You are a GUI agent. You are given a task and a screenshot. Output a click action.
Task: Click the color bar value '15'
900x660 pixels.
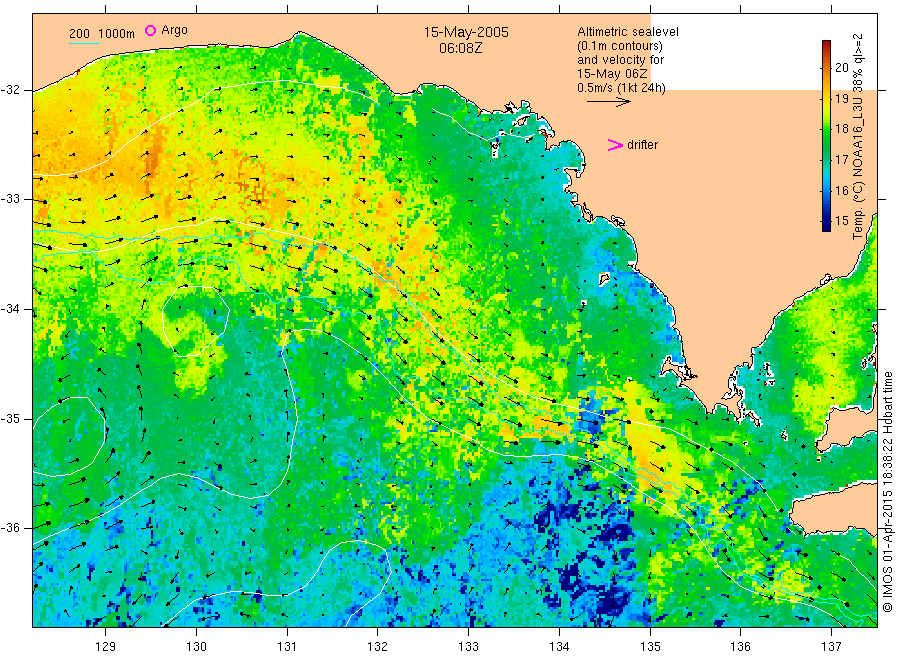(841, 221)
